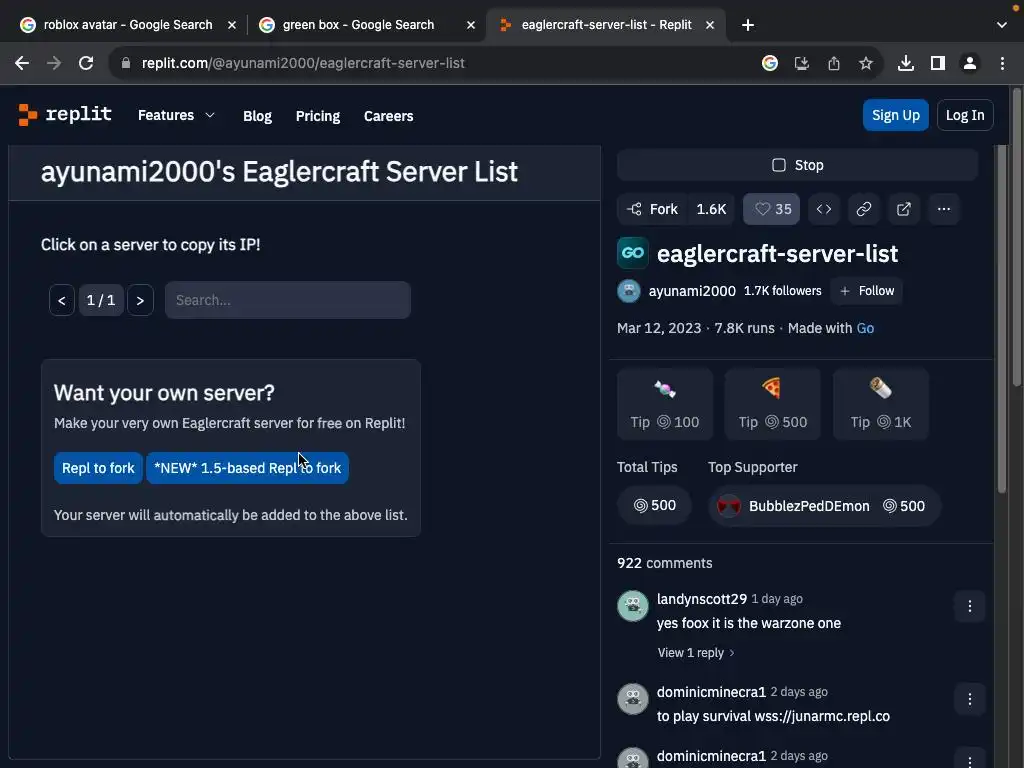Open the Careers nav item
The height and width of the screenshot is (768, 1024).
coord(389,116)
